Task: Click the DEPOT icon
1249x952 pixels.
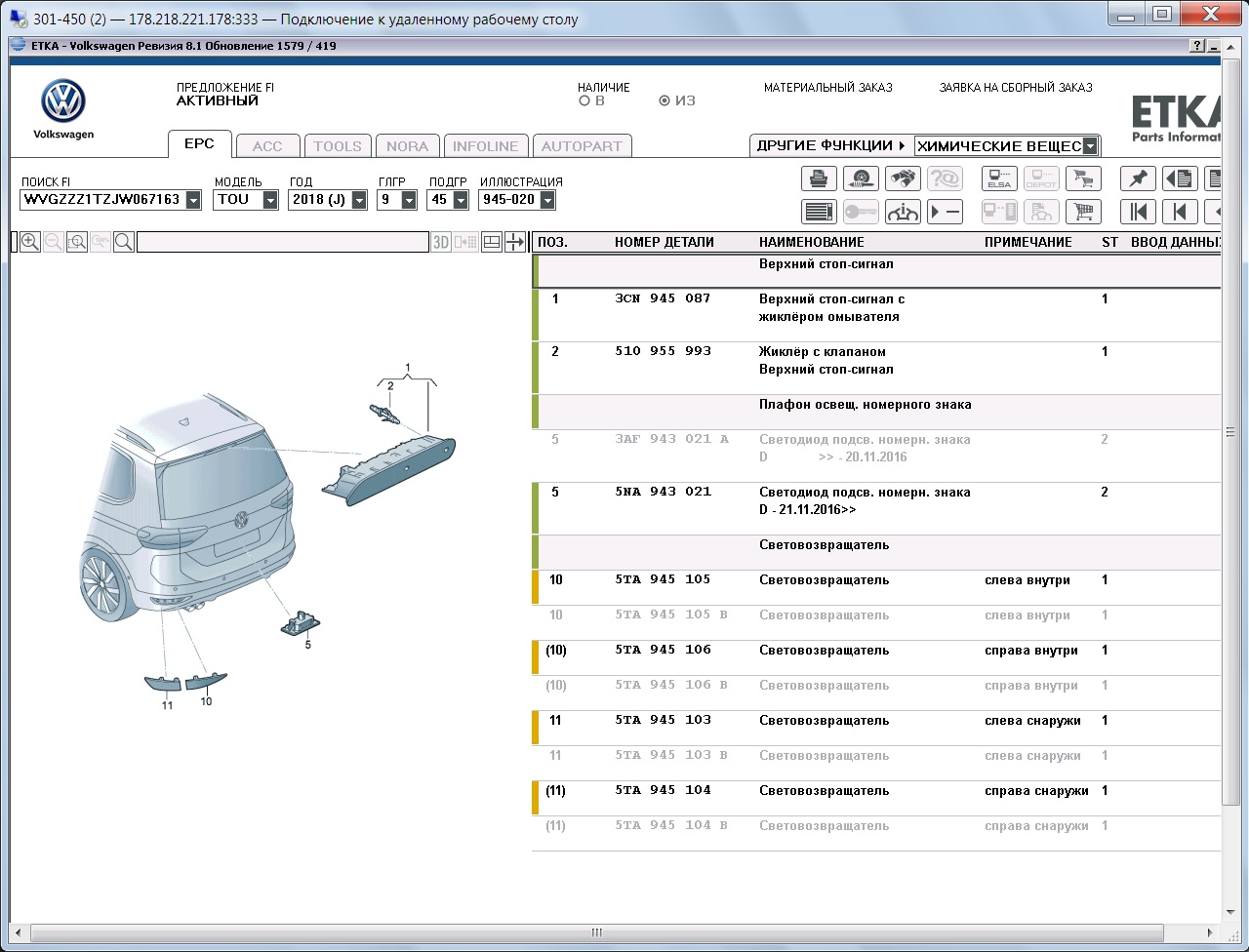Action: tap(1041, 178)
